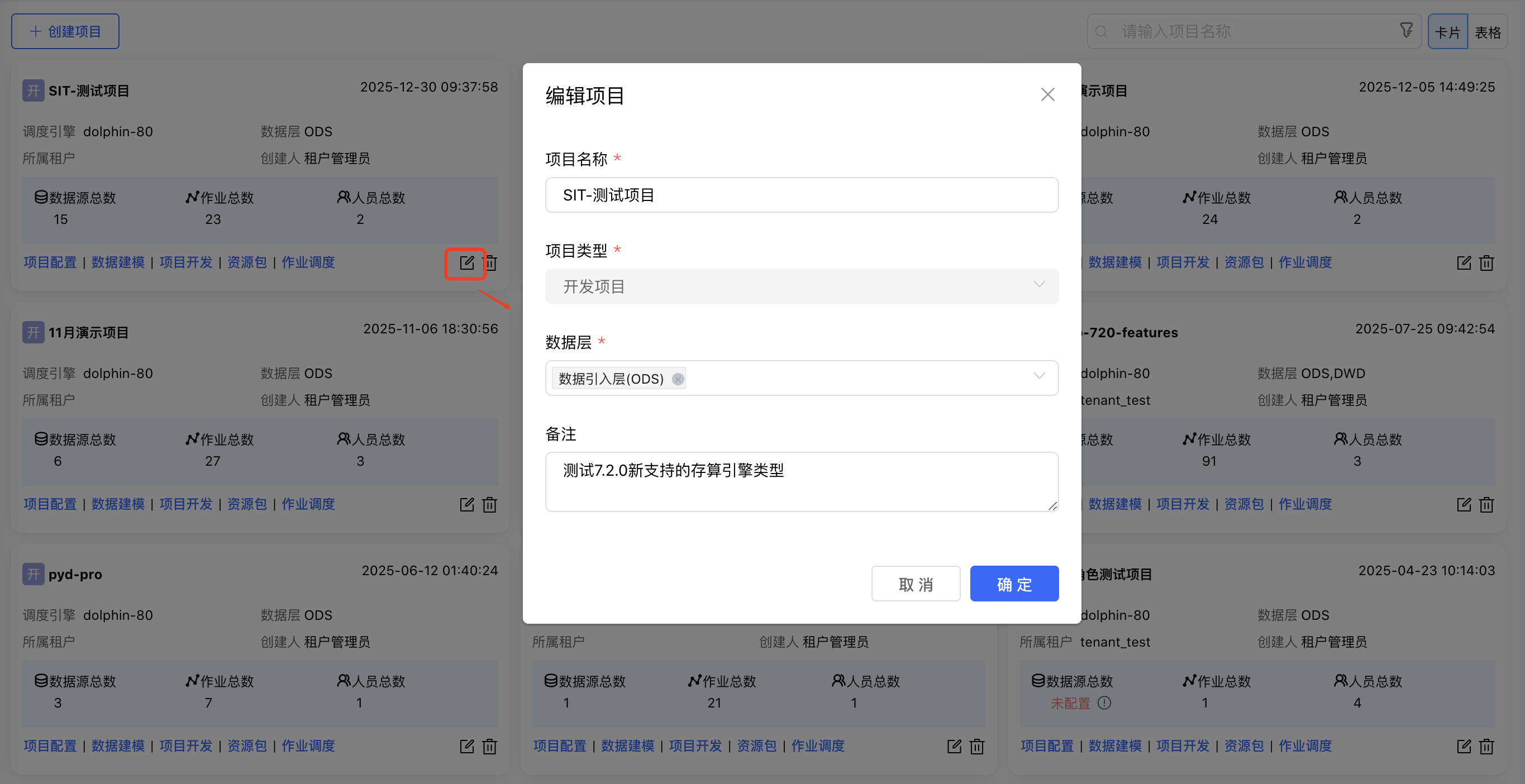Click the 未配置 warning info icon
Image resolution: width=1525 pixels, height=784 pixels.
pyautogui.click(x=1104, y=703)
